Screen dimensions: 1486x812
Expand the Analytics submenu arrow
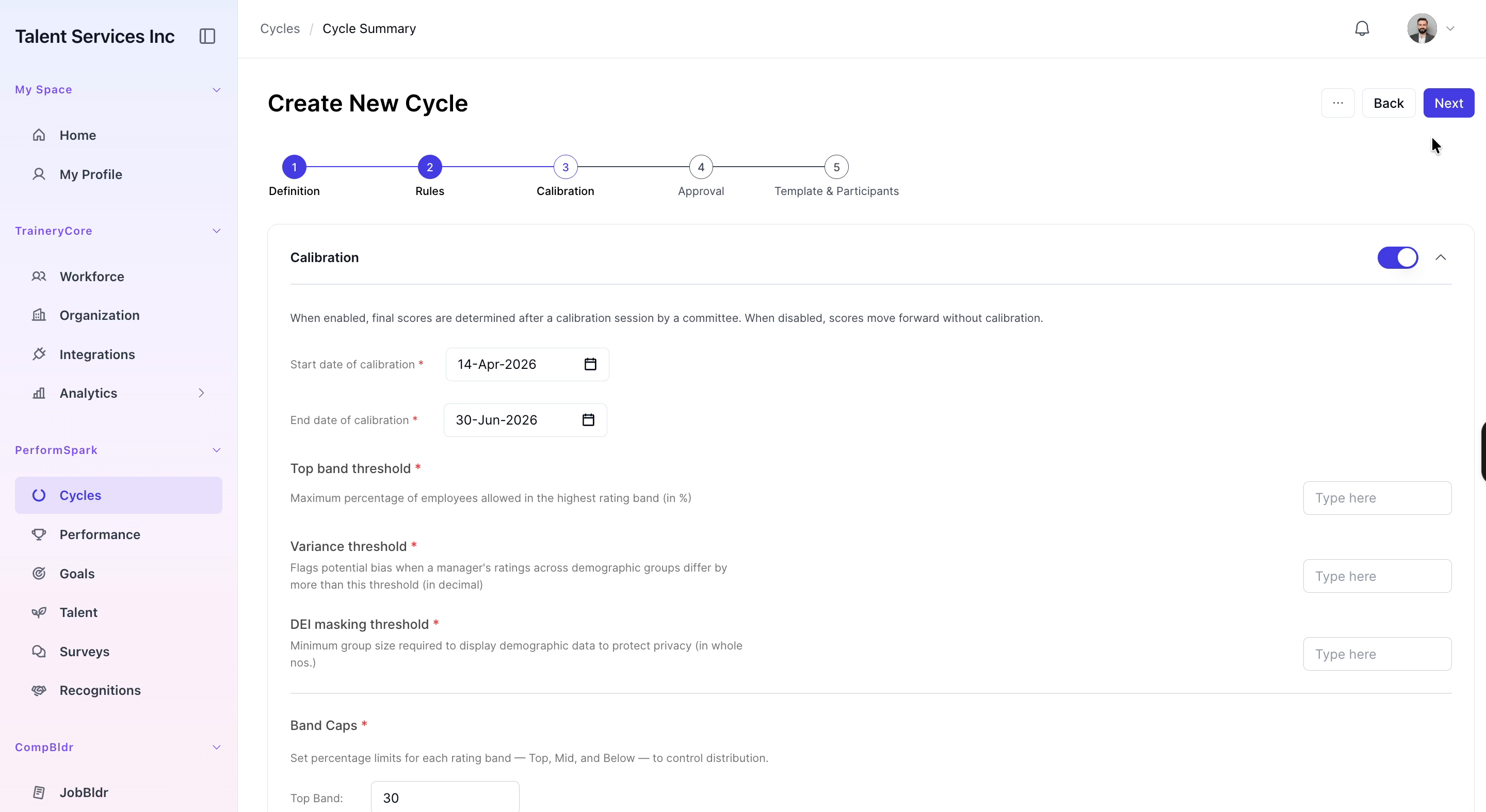pyautogui.click(x=201, y=393)
